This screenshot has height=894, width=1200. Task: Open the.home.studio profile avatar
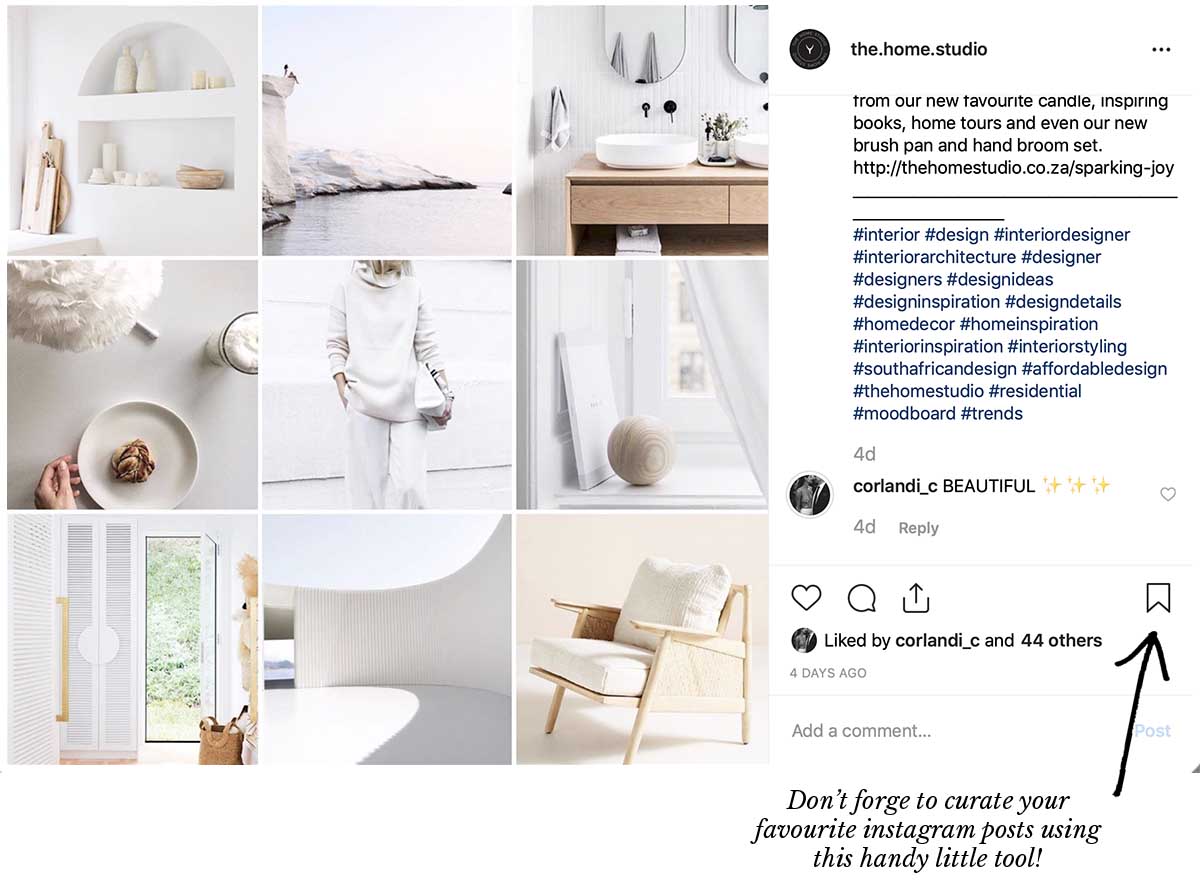(x=810, y=49)
